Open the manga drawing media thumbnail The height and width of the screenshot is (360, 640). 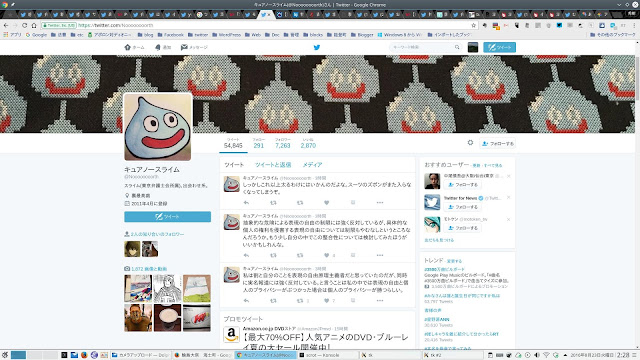pos(167,288)
